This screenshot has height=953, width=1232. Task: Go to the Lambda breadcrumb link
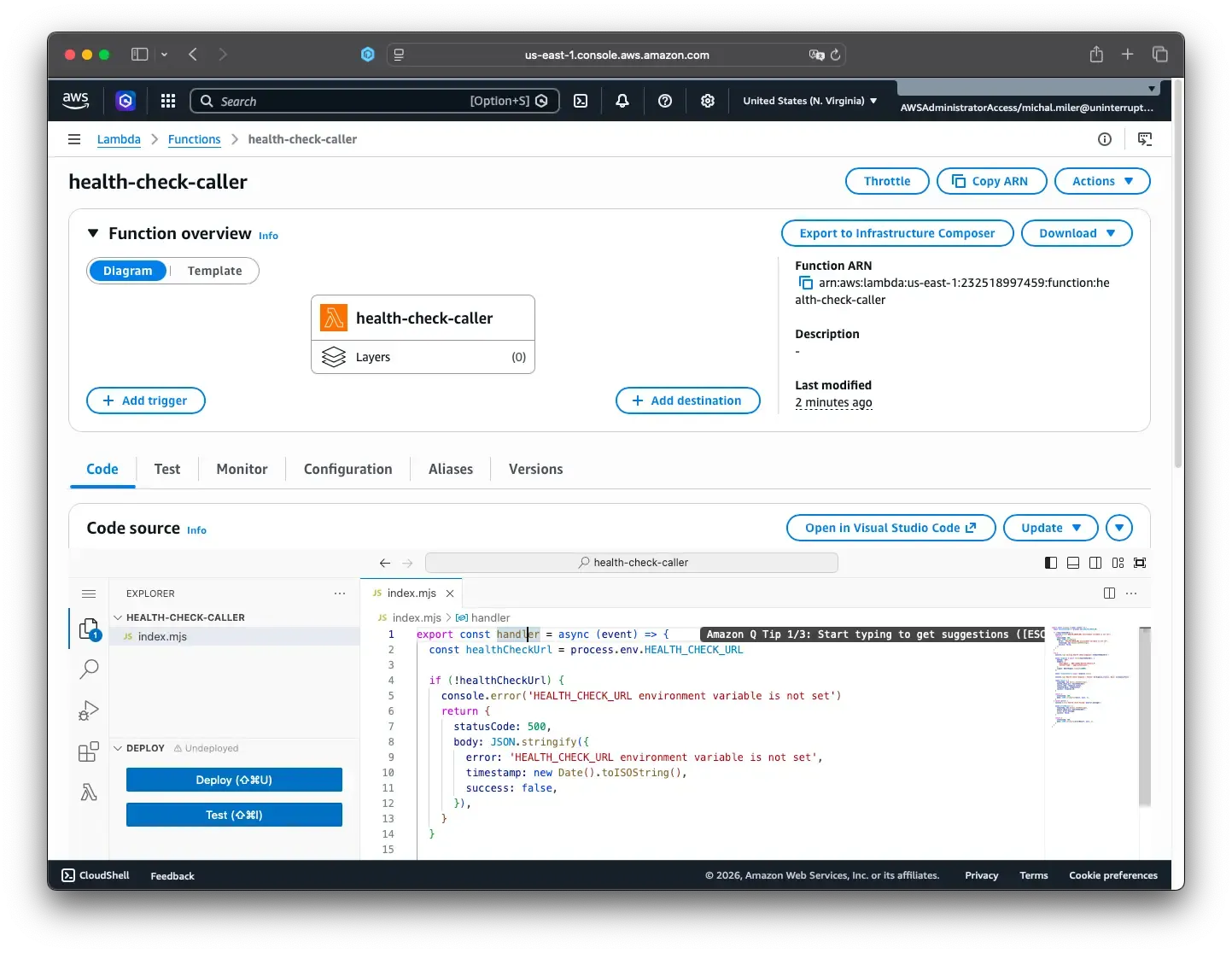[119, 139]
